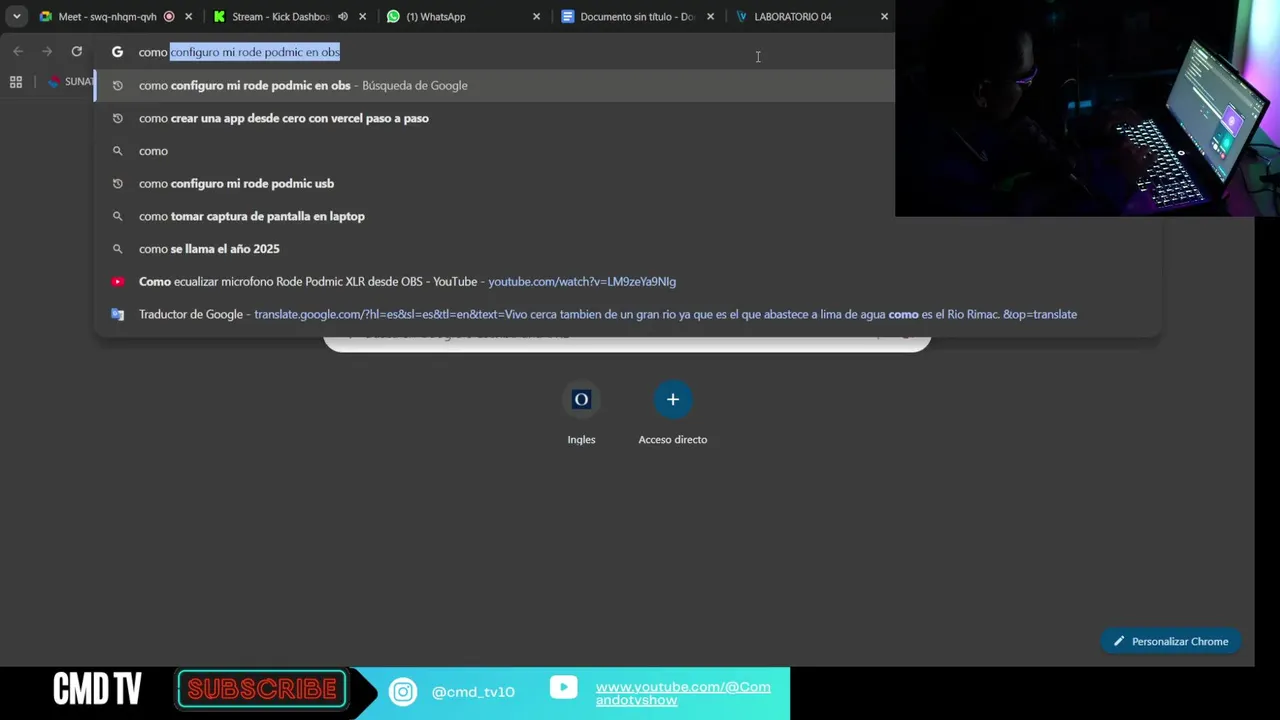The image size is (1280, 720).
Task: Open the apps grid in bookmarks bar
Action: [16, 82]
